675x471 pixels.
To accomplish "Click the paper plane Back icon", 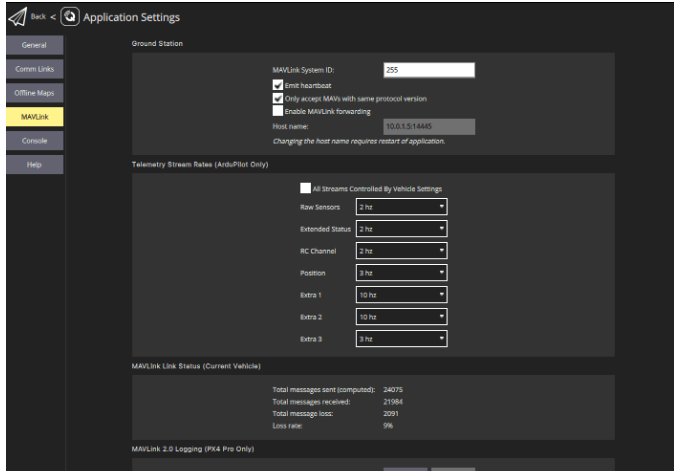I will click(17, 17).
